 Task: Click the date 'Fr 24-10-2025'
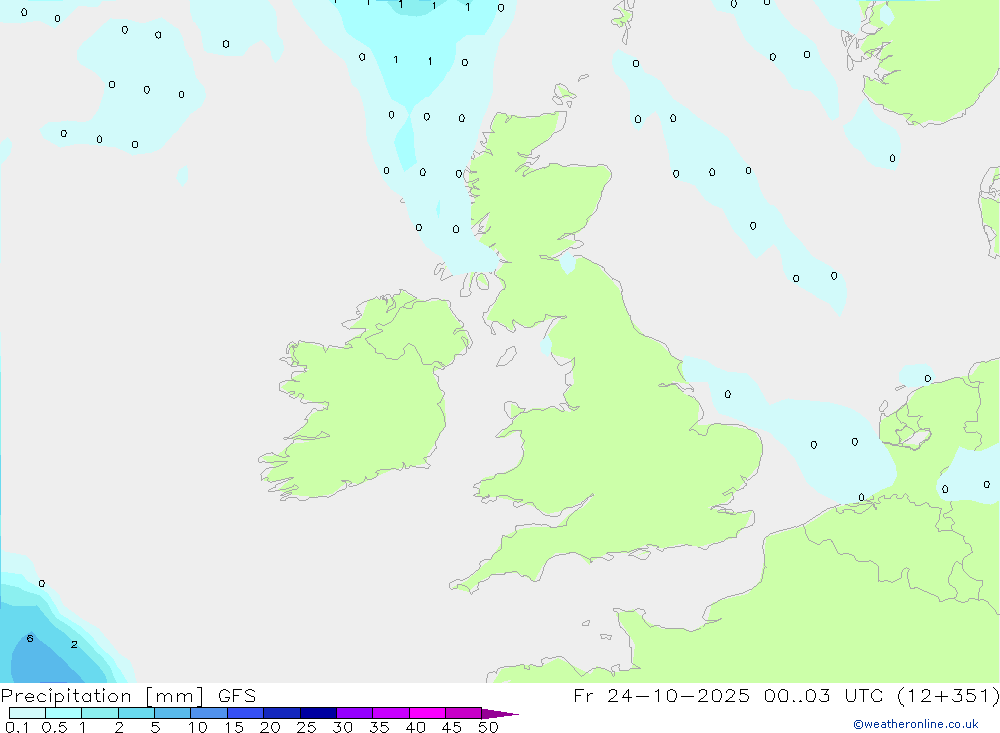[x=662, y=695]
